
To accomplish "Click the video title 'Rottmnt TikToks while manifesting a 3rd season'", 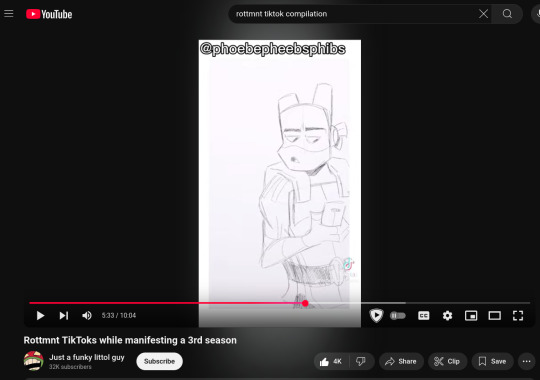I will tap(130, 340).
